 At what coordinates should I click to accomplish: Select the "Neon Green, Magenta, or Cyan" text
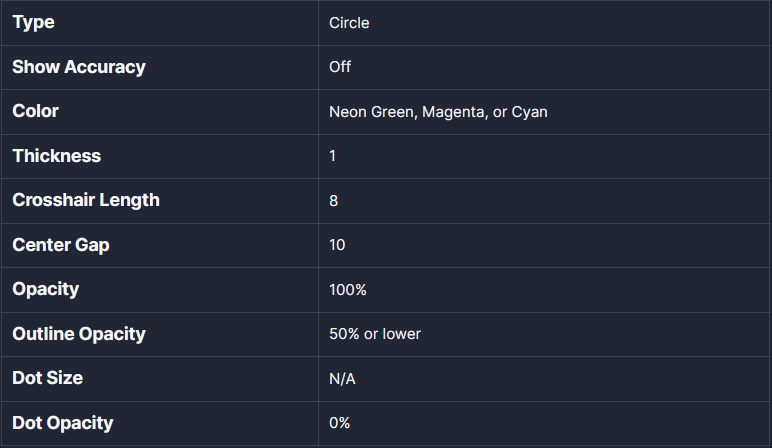point(438,112)
